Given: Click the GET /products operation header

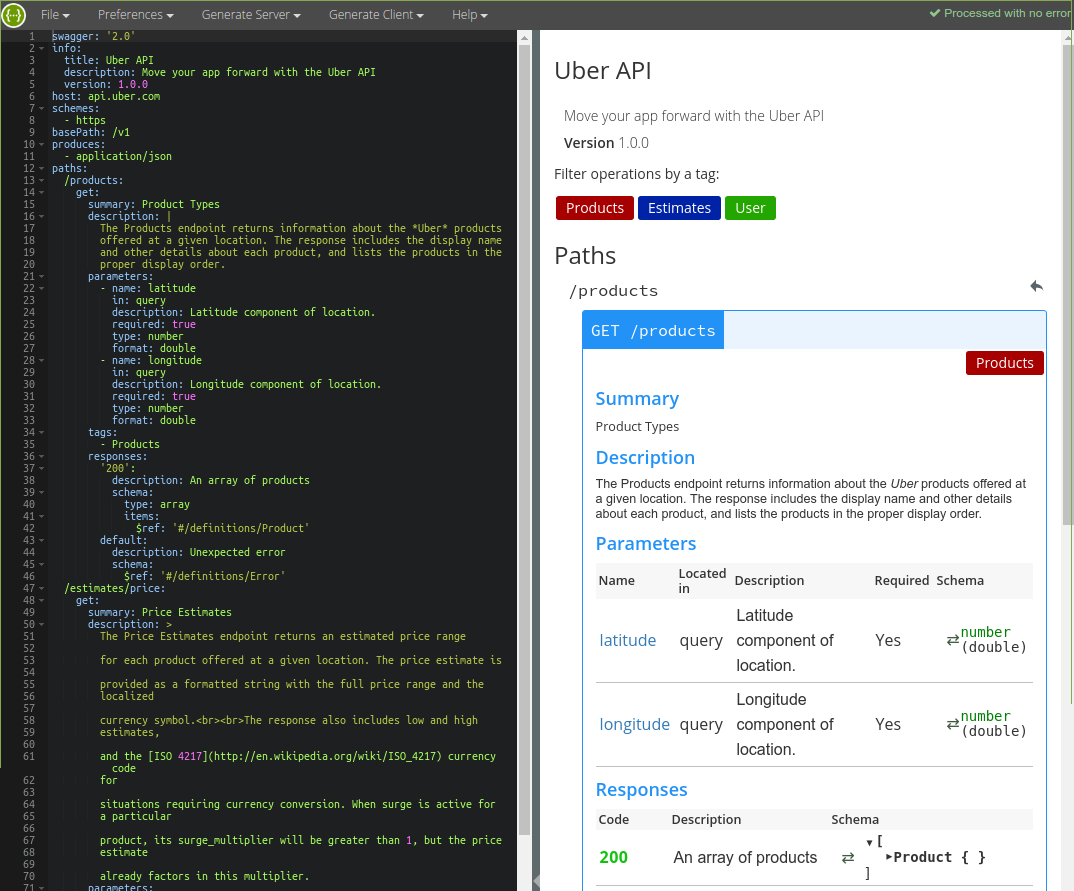Looking at the screenshot, I should pos(653,331).
